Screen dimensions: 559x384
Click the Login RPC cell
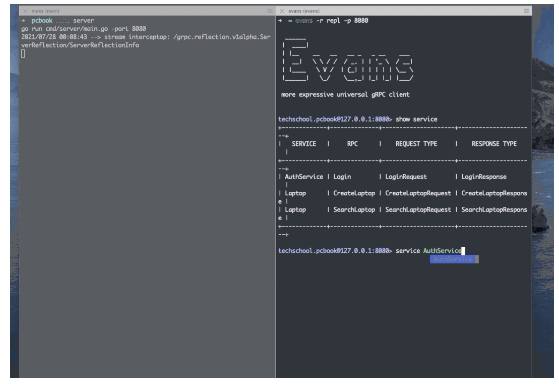click(342, 177)
